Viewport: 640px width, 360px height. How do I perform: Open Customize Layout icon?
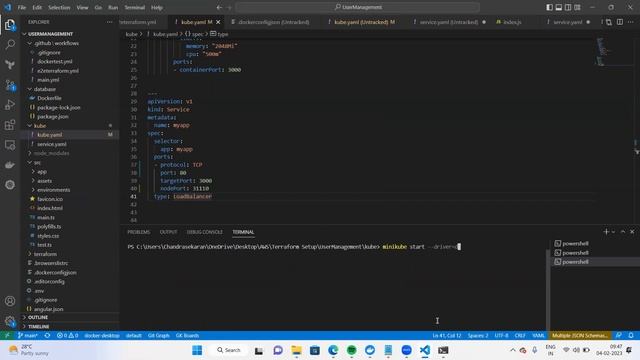pos(577,7)
